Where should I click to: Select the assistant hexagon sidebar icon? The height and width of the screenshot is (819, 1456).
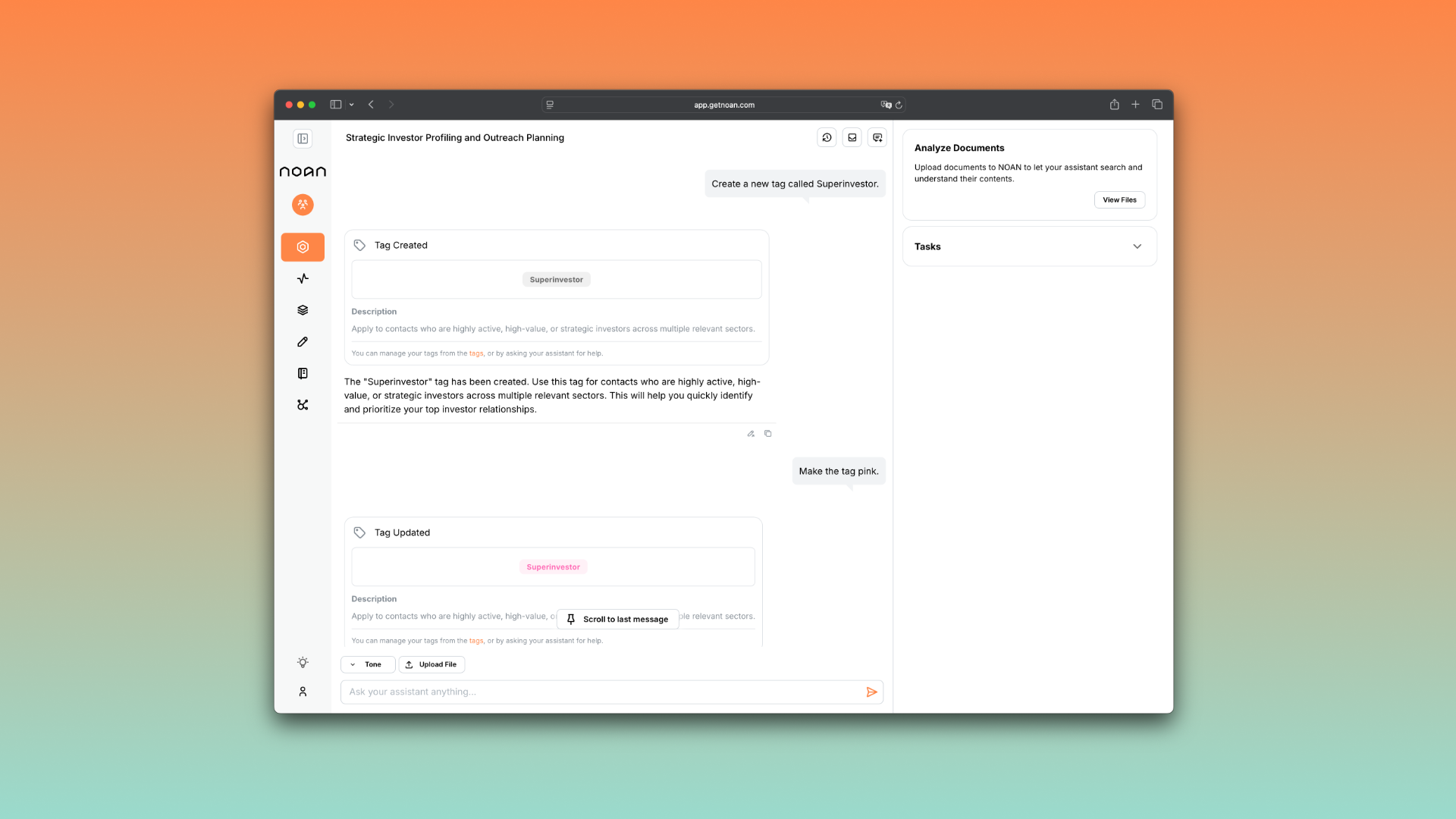[x=303, y=246]
